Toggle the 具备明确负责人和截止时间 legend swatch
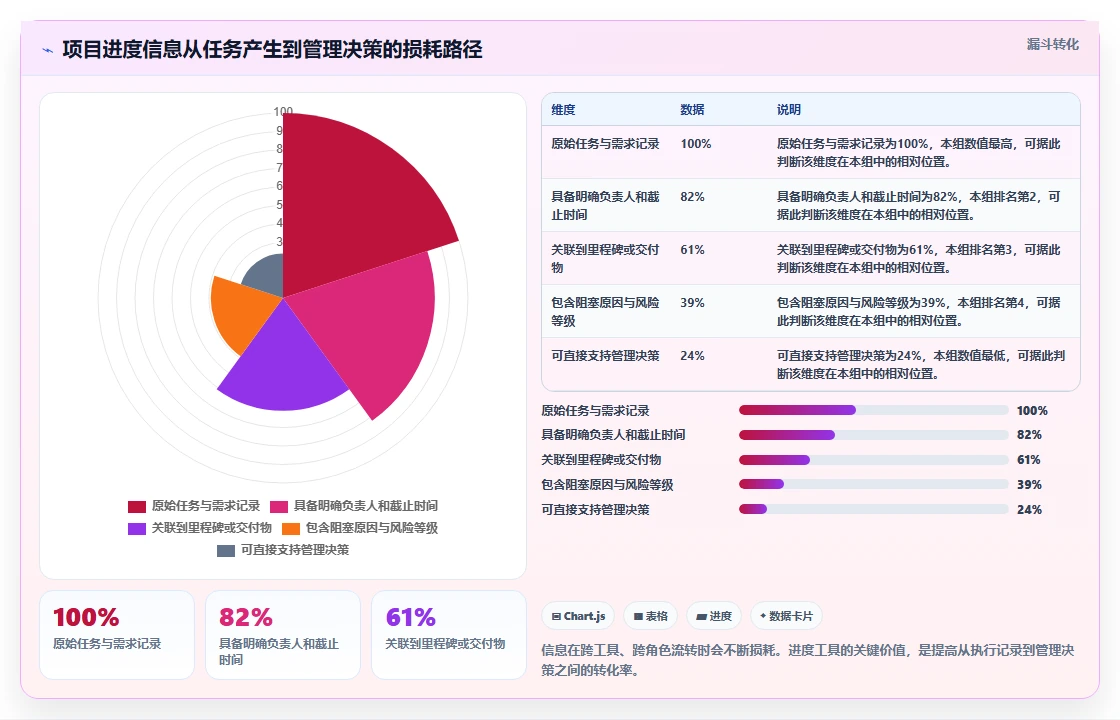Image resolution: width=1120 pixels, height=720 pixels. (279, 506)
